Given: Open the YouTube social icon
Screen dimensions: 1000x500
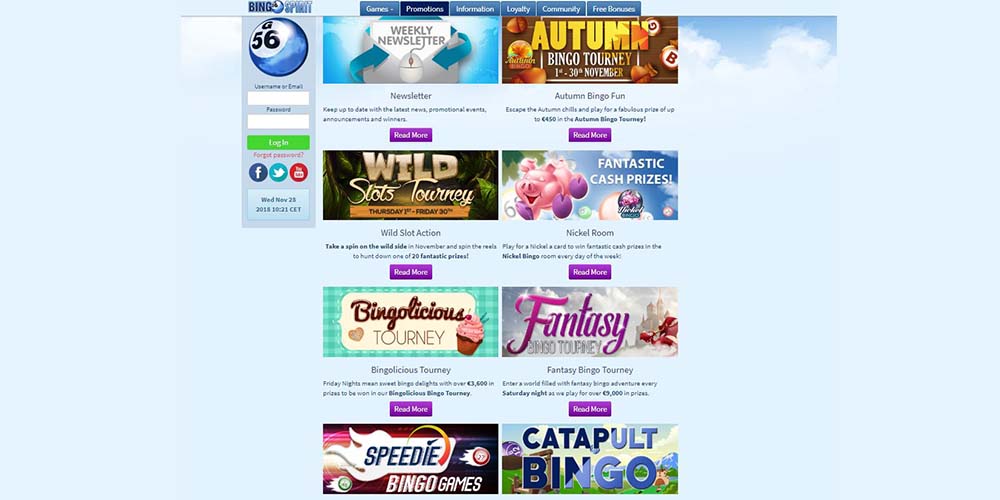Looking at the screenshot, I should 298,172.
